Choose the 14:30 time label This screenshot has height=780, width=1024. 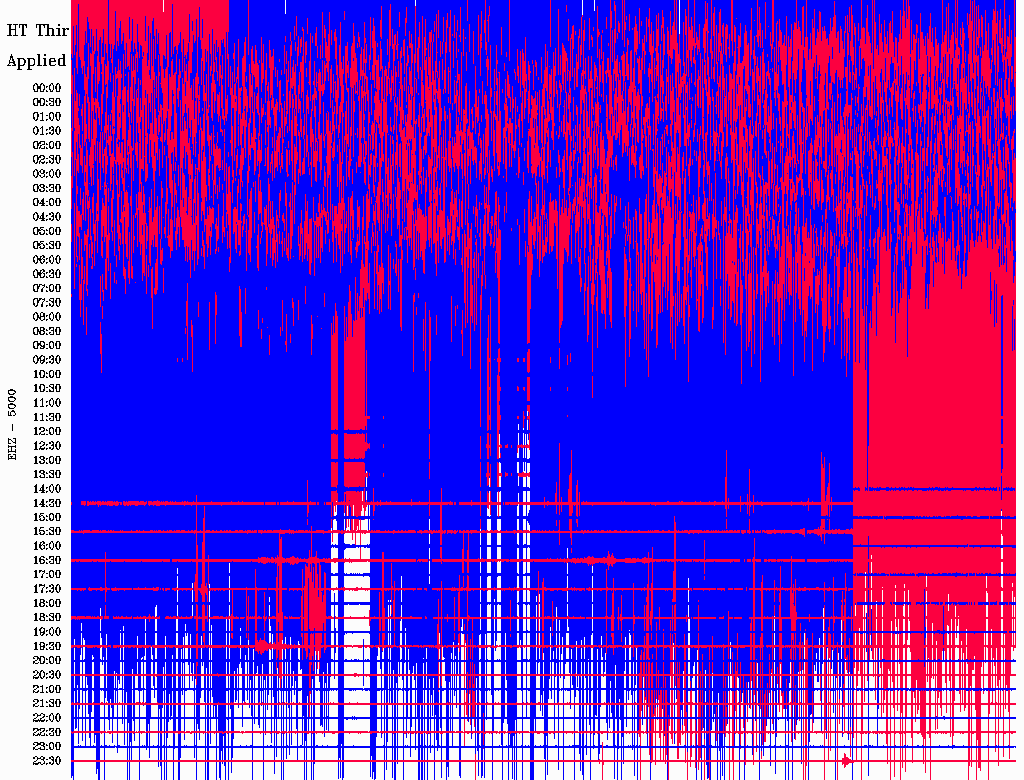click(x=47, y=503)
